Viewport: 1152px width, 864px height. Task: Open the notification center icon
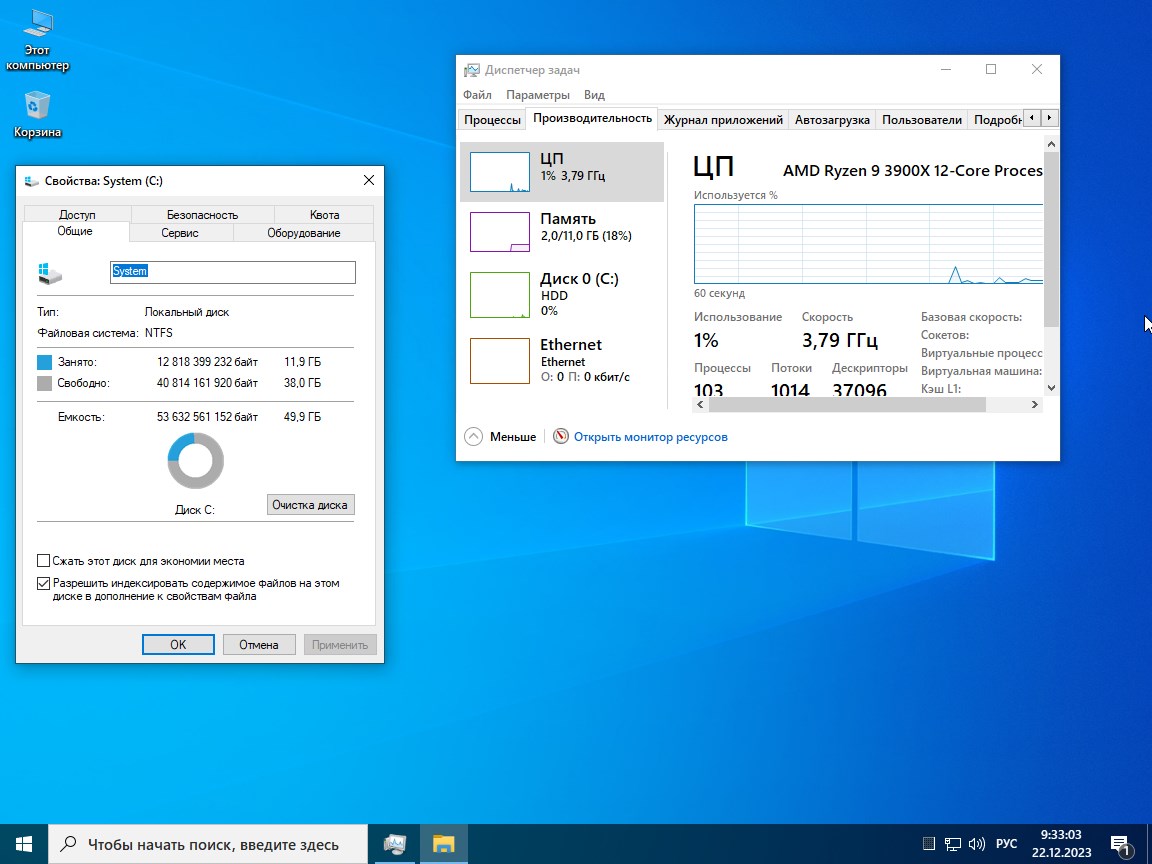point(1120,844)
